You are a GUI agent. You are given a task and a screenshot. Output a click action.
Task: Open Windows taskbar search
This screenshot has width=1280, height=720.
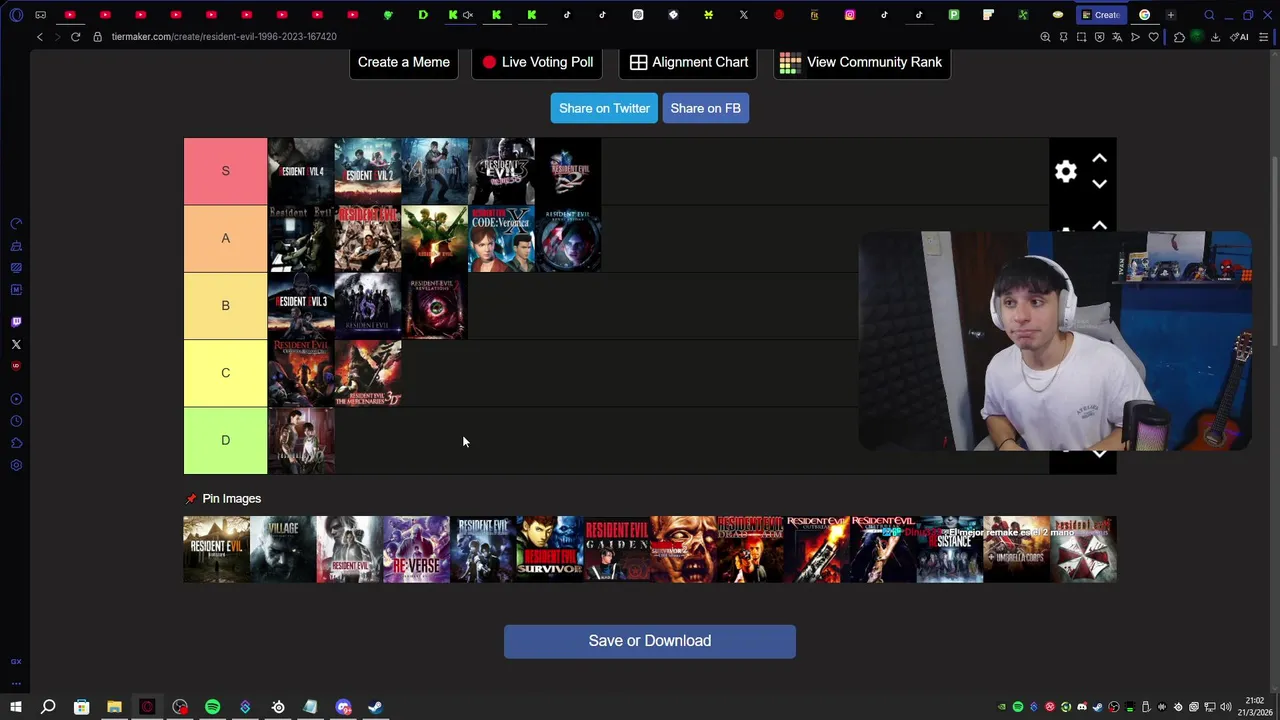(48, 707)
